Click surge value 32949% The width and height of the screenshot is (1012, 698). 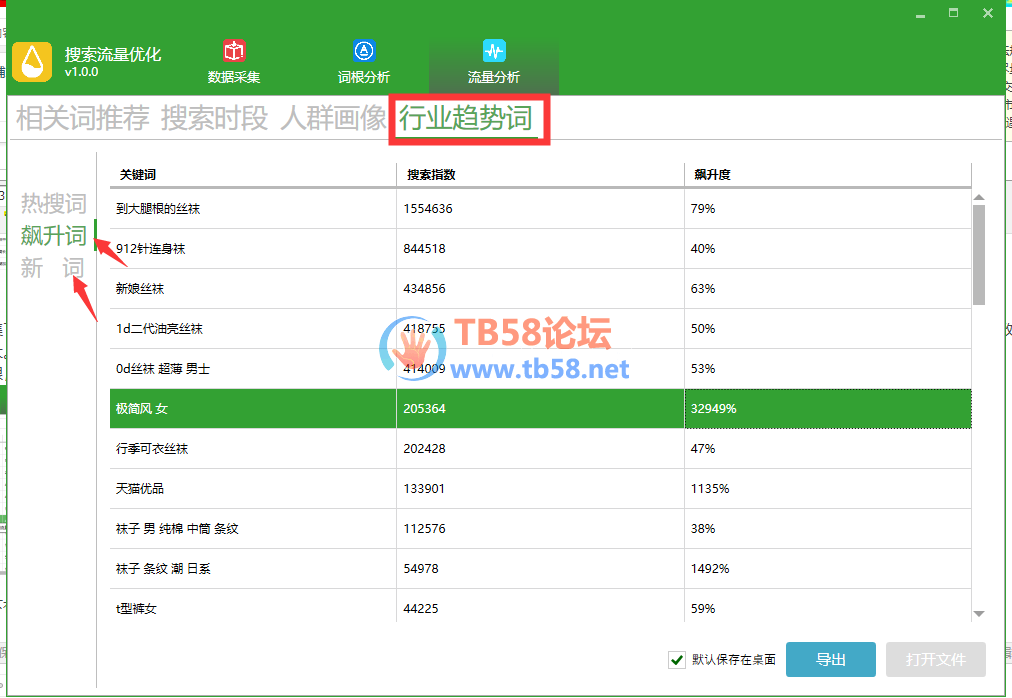click(x=713, y=409)
